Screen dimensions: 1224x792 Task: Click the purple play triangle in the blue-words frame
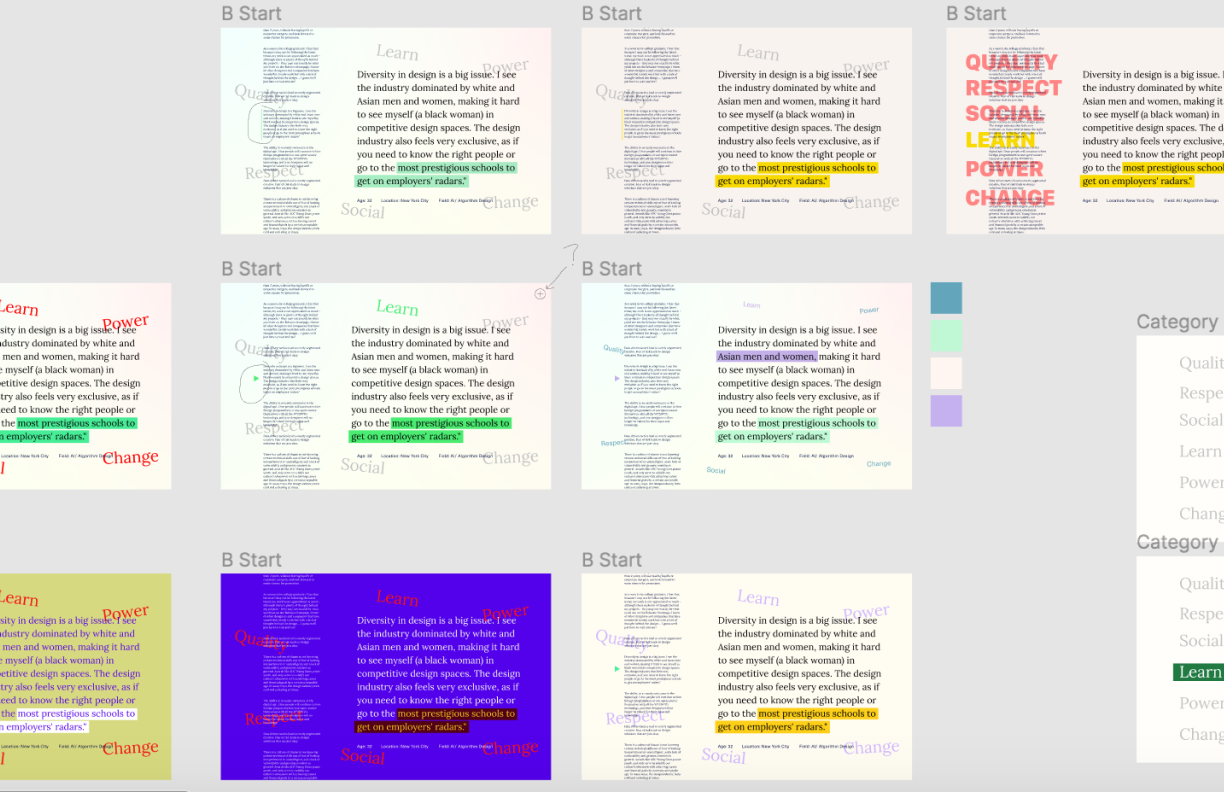click(x=616, y=378)
